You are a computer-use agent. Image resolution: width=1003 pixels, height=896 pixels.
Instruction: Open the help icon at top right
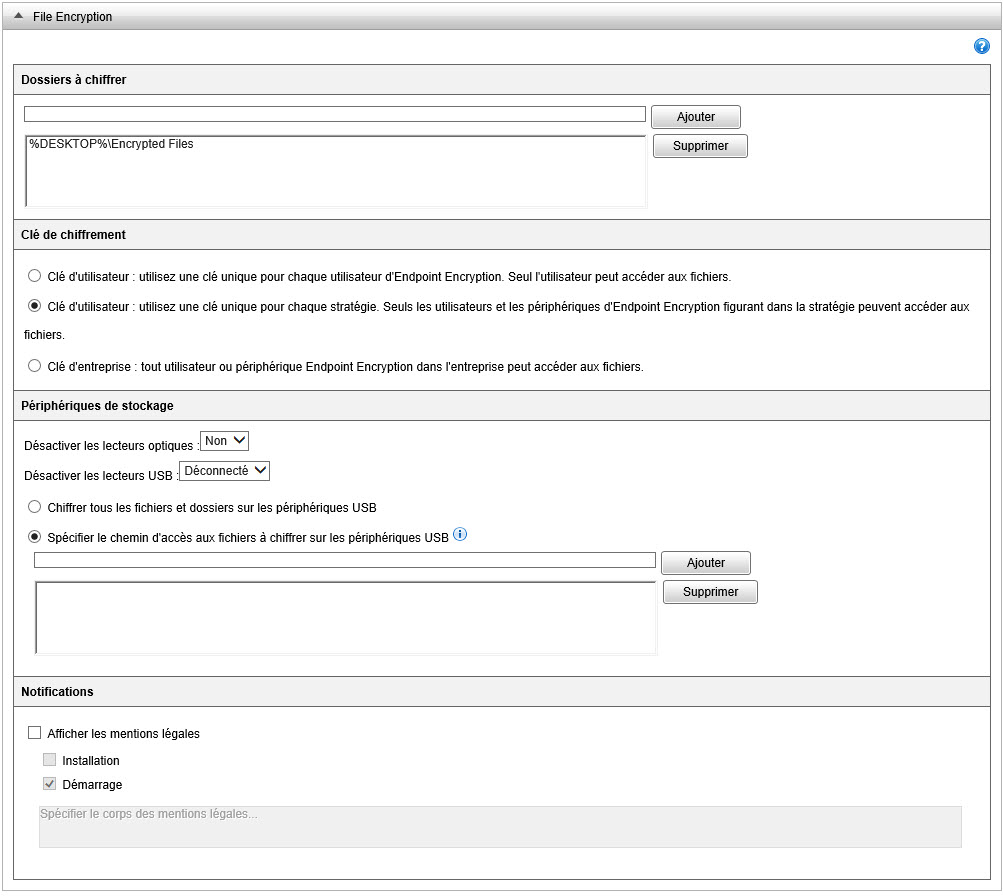[981, 47]
